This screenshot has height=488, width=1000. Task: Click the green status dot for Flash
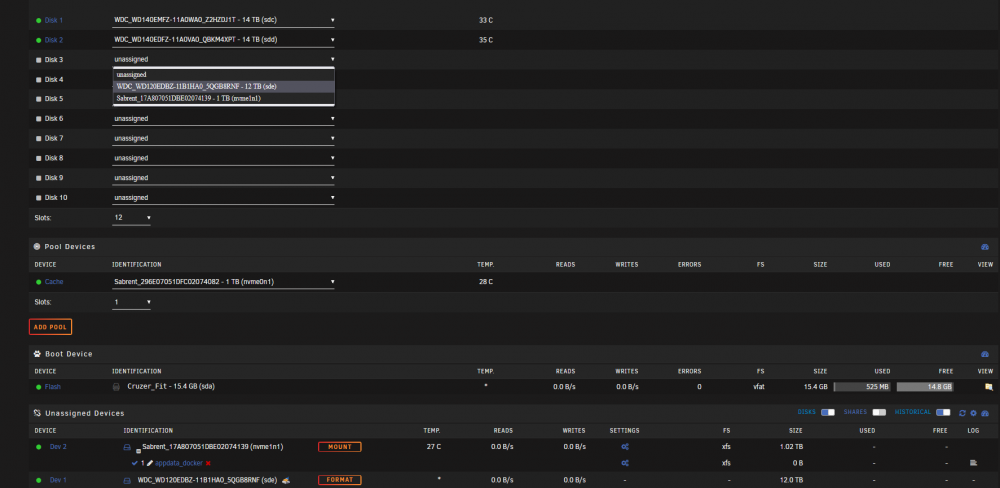pyautogui.click(x=38, y=387)
